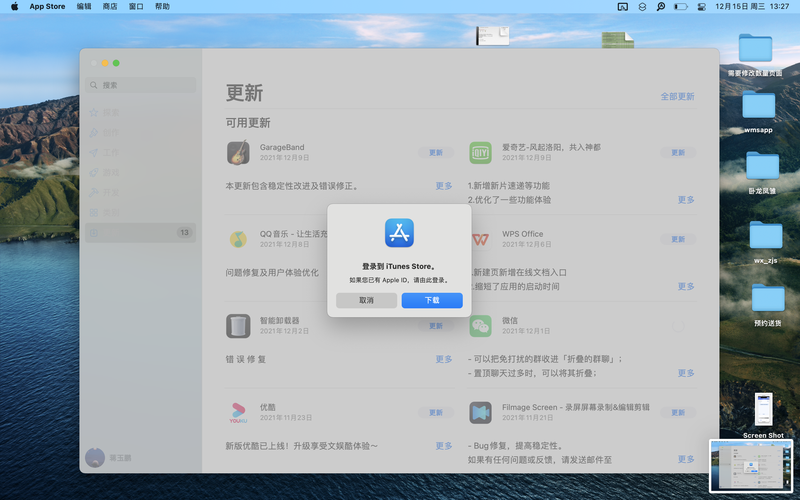
Task: Open the 编辑 menu
Action: click(x=84, y=6)
